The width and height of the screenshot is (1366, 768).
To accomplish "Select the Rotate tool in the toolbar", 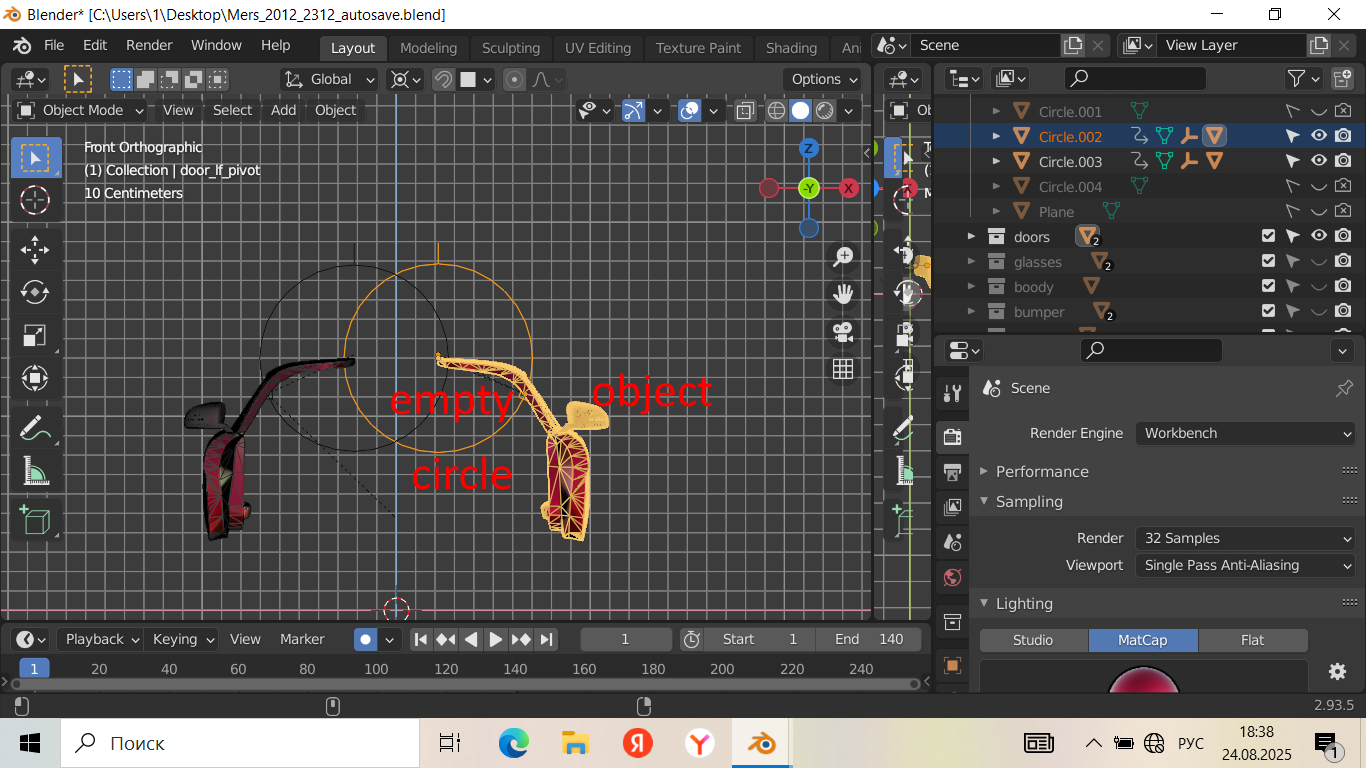I will pyautogui.click(x=35, y=292).
